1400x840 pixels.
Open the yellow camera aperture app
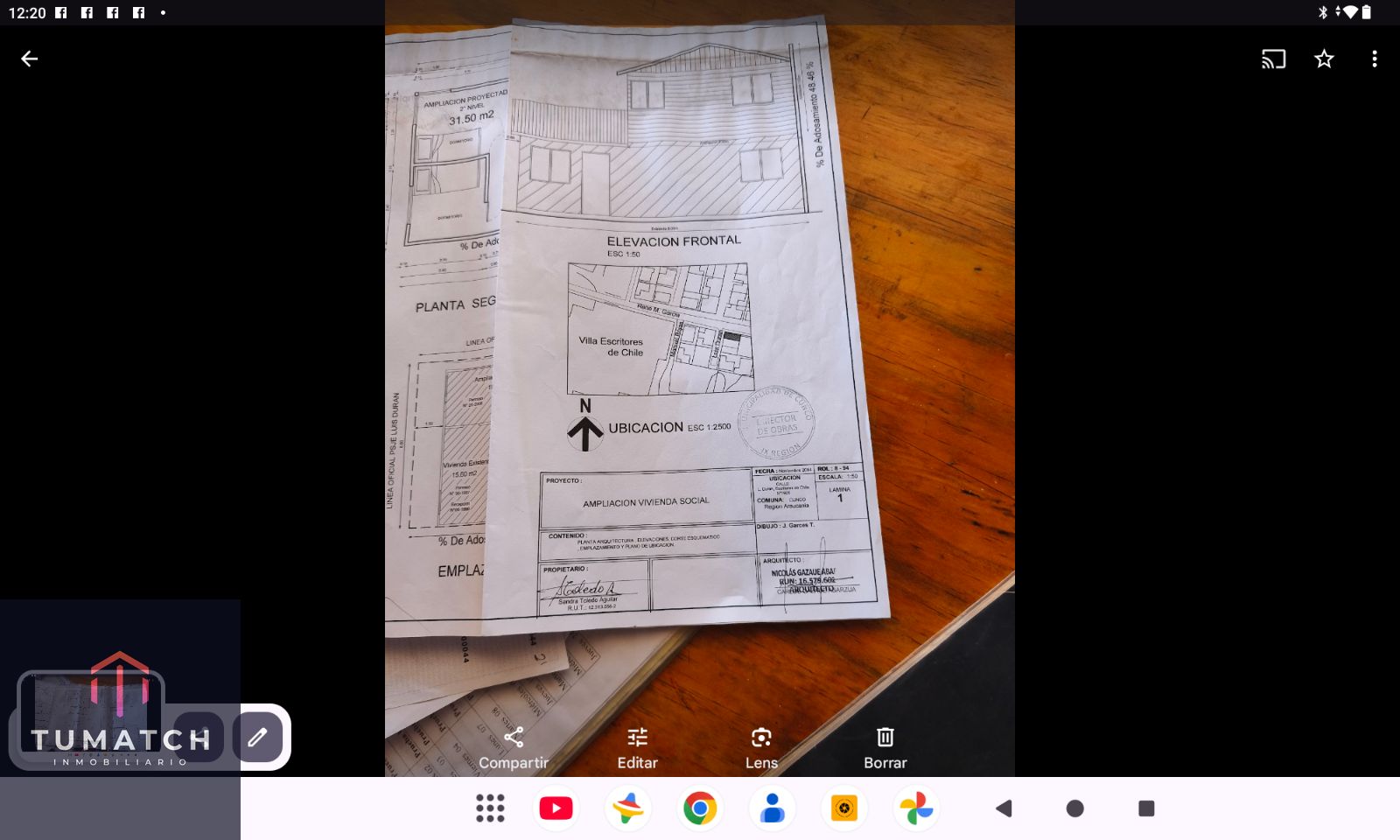click(843, 808)
